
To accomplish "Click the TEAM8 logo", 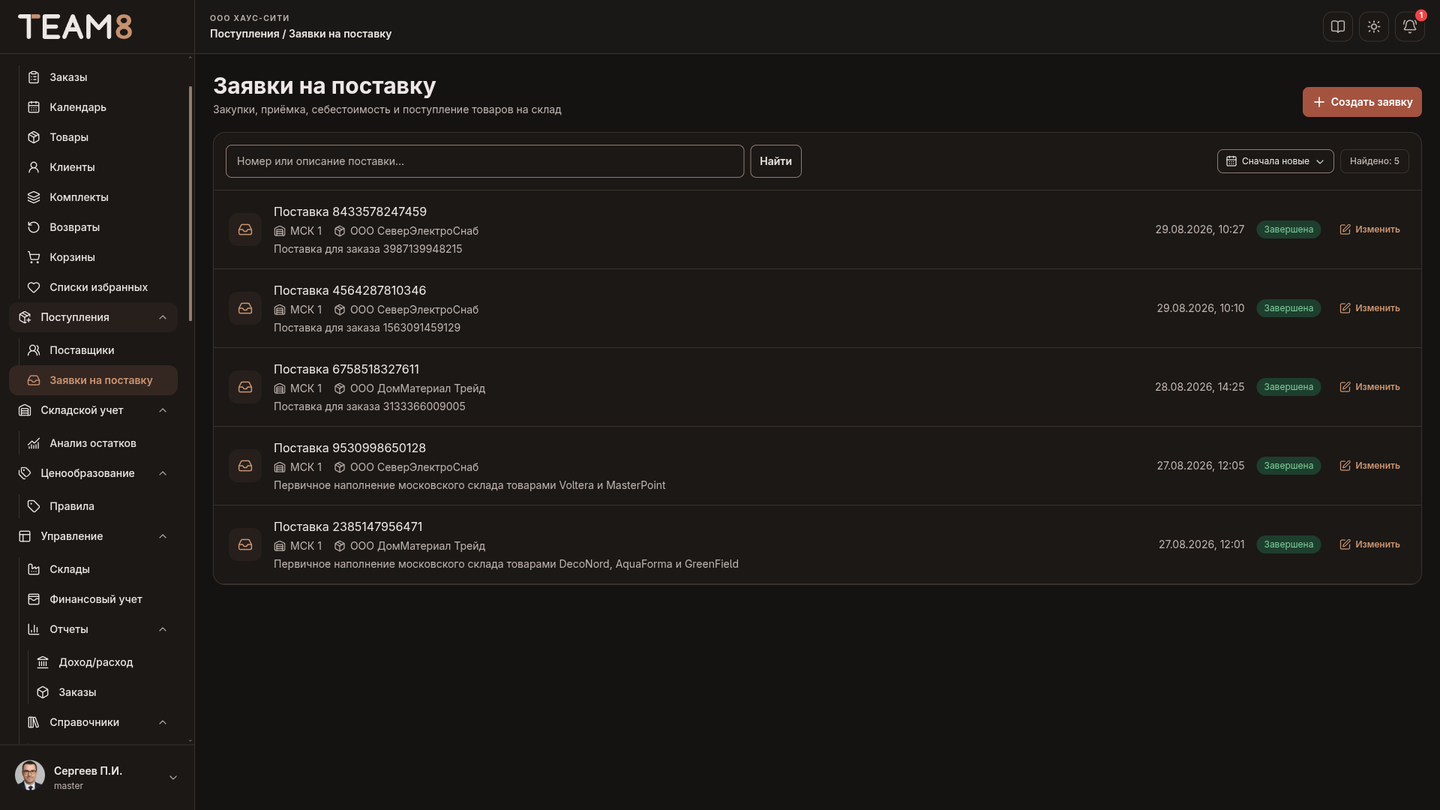I will (75, 27).
